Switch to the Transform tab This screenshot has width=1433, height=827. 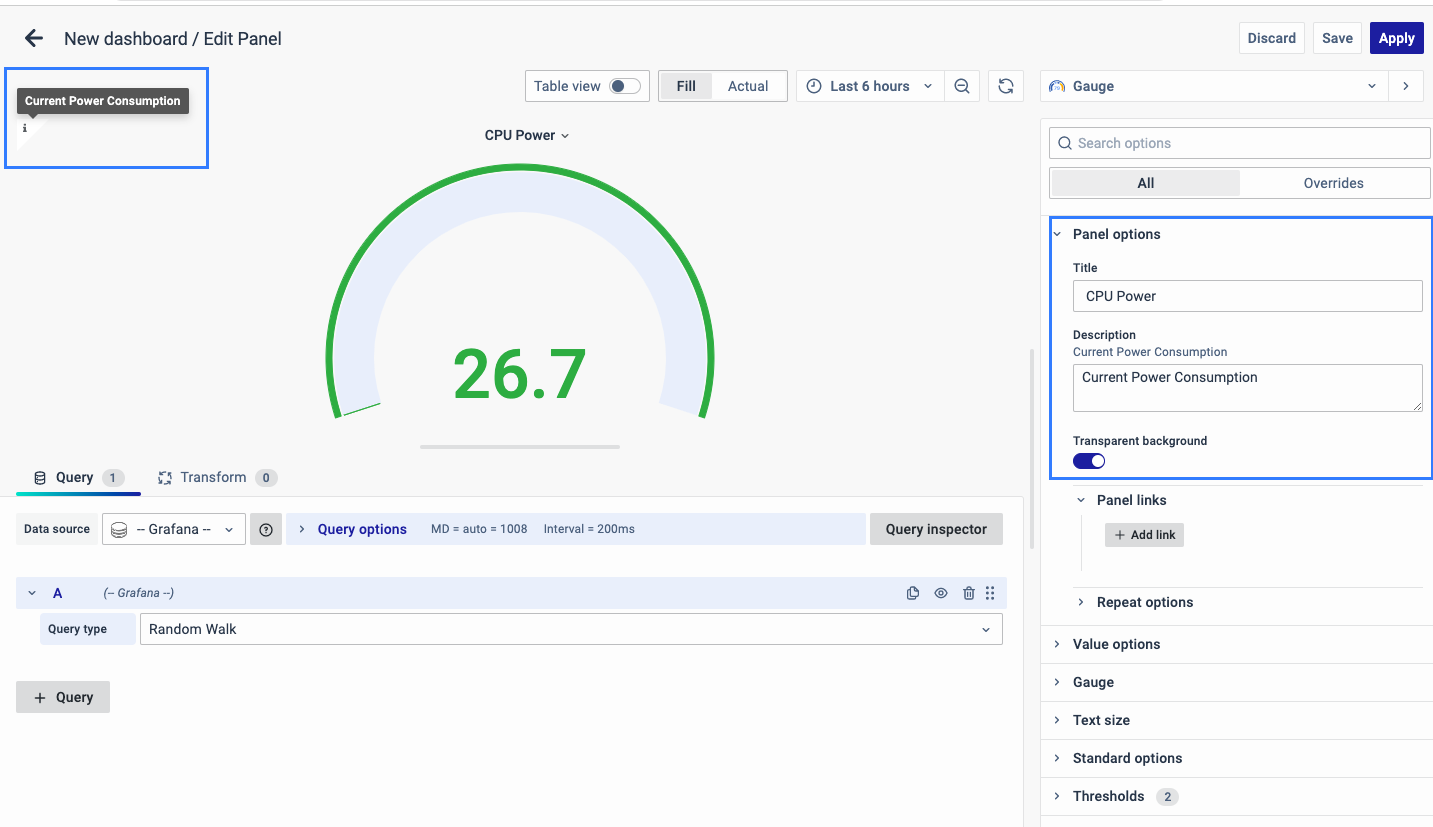point(213,477)
